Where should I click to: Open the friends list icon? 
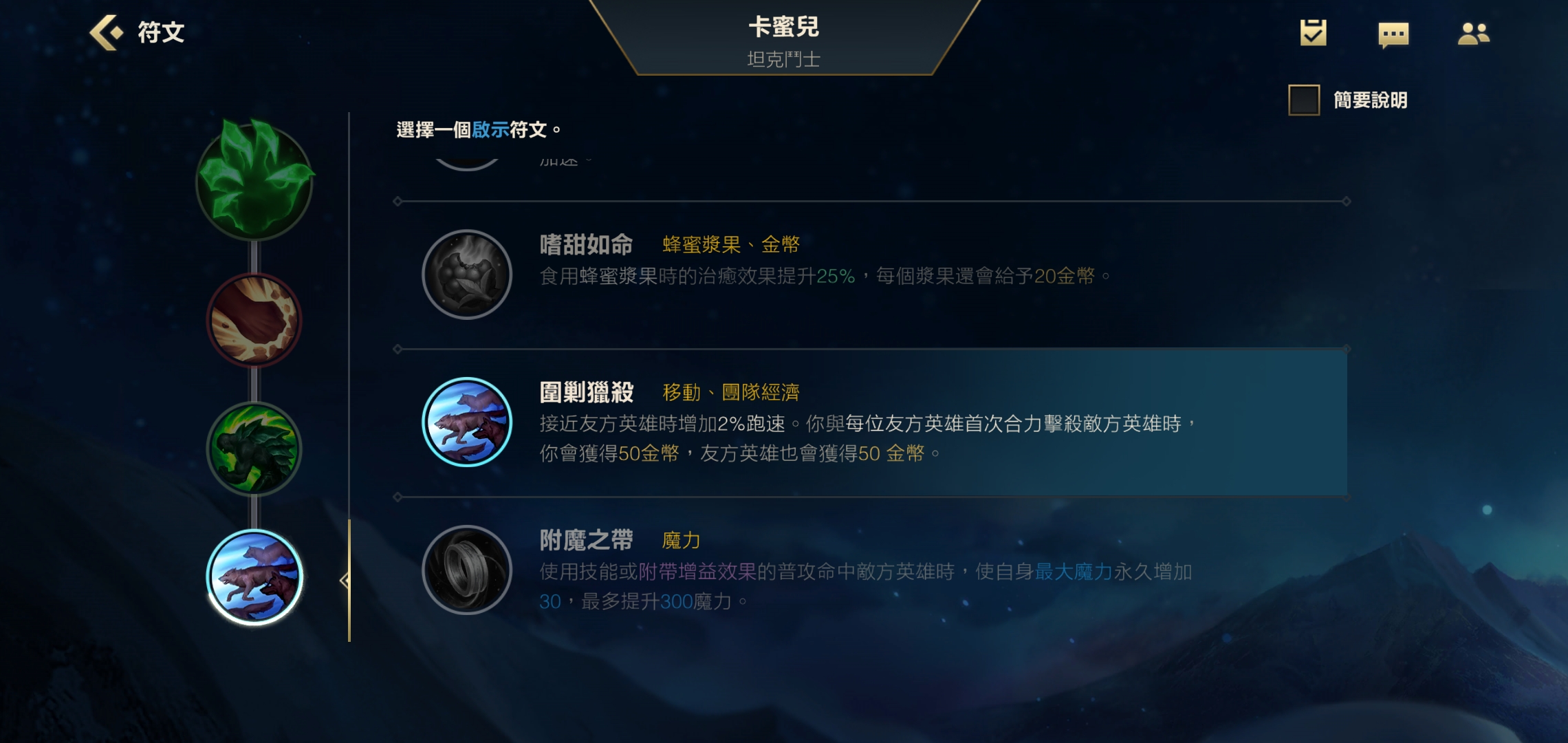point(1473,34)
